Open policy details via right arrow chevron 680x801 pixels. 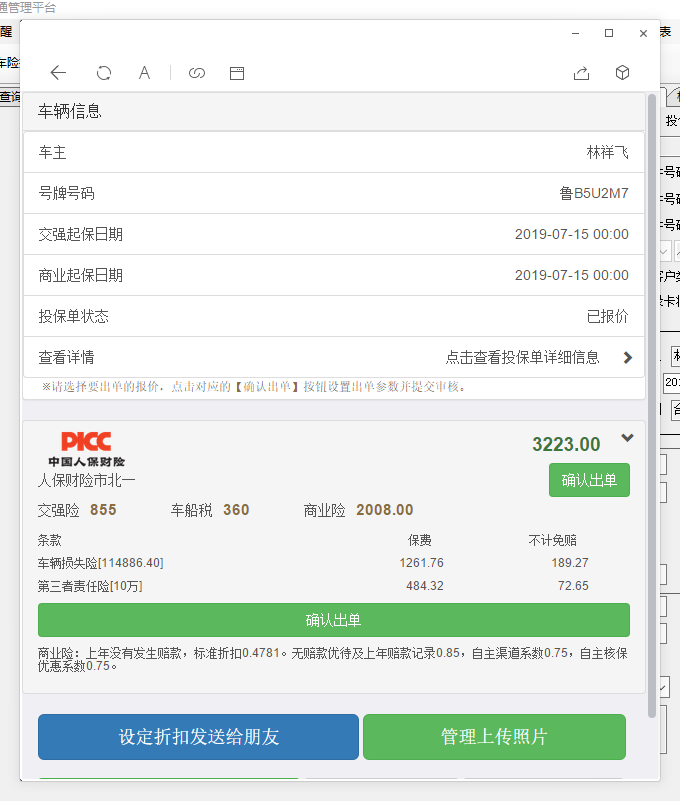(x=628, y=358)
